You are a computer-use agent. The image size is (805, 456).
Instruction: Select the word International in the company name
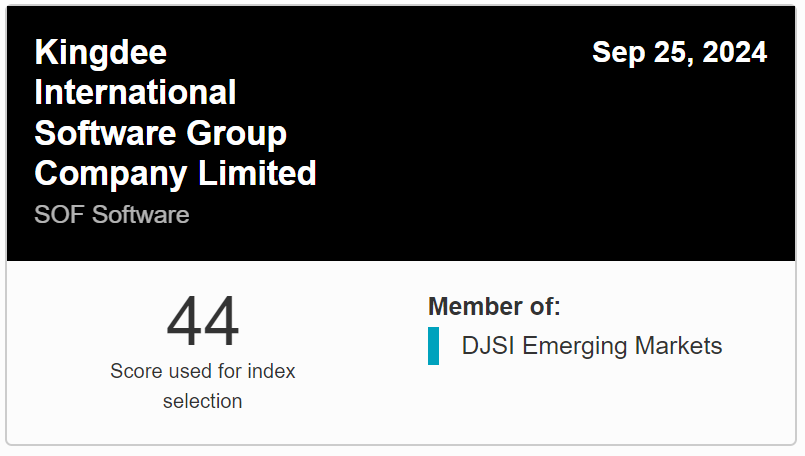tap(135, 93)
